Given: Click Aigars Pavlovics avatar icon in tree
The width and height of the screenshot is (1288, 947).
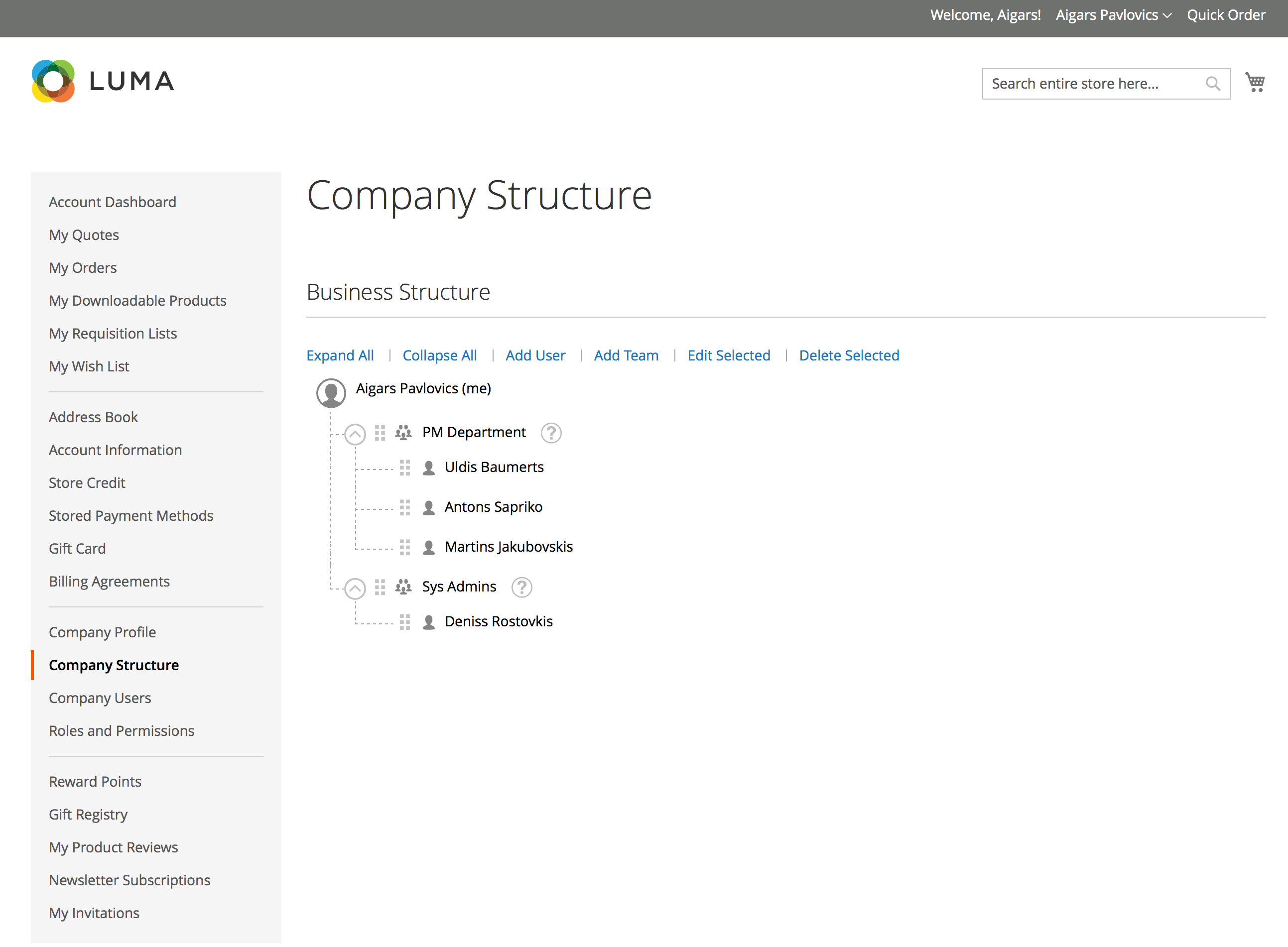Looking at the screenshot, I should 331,393.
